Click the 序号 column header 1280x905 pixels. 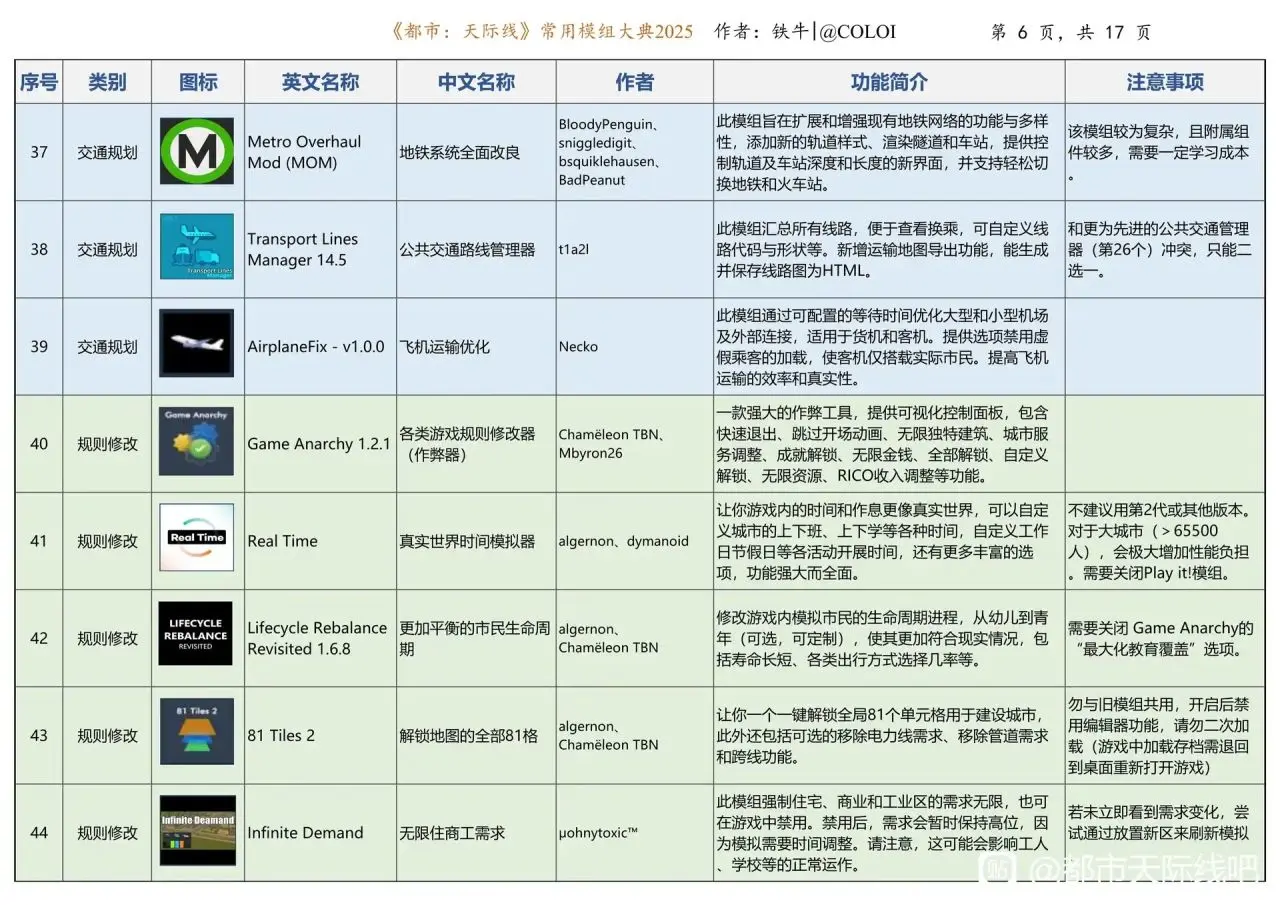[39, 83]
